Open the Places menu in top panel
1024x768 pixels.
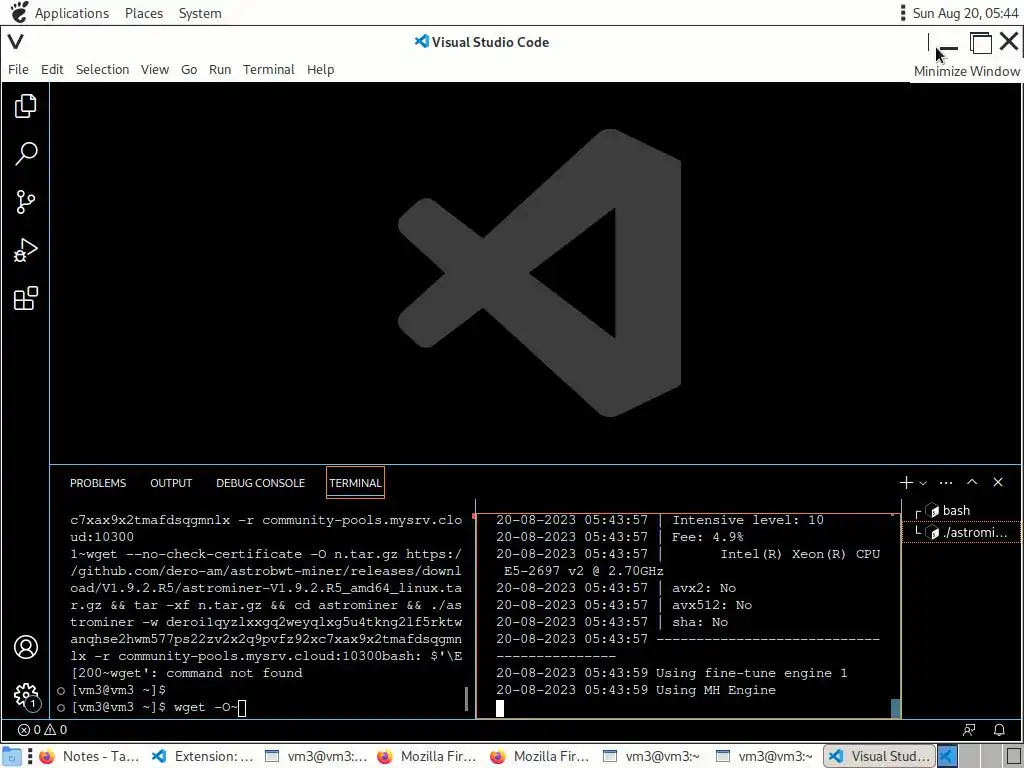[144, 13]
